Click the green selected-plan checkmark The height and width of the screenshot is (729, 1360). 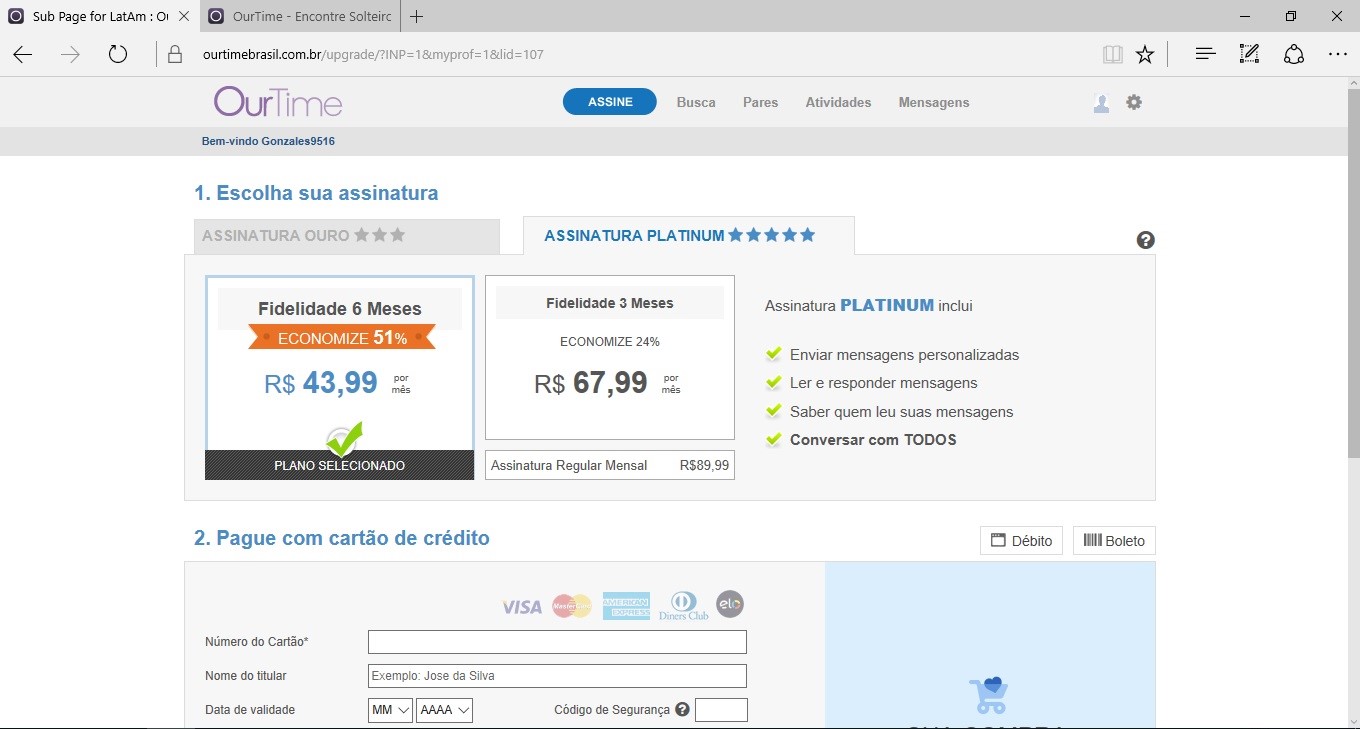tap(344, 438)
